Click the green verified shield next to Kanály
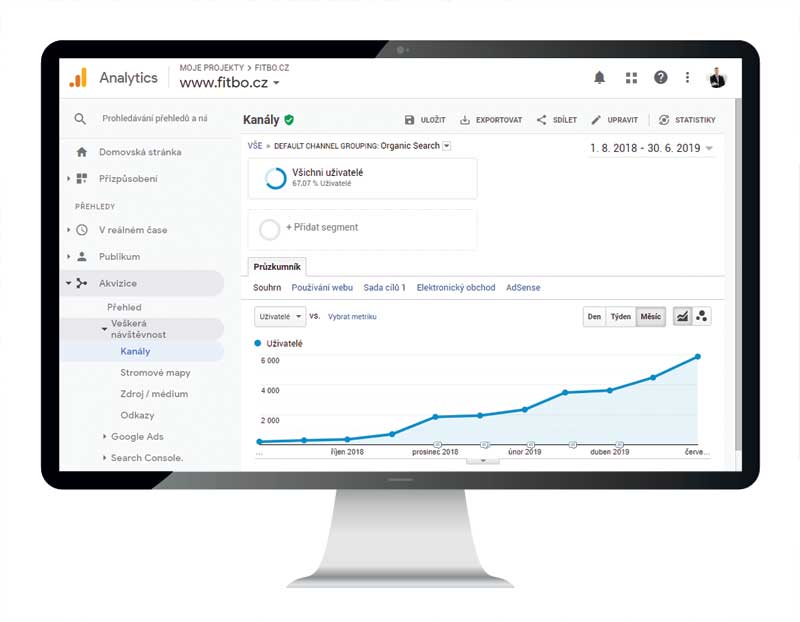The width and height of the screenshot is (800, 622). [x=289, y=120]
